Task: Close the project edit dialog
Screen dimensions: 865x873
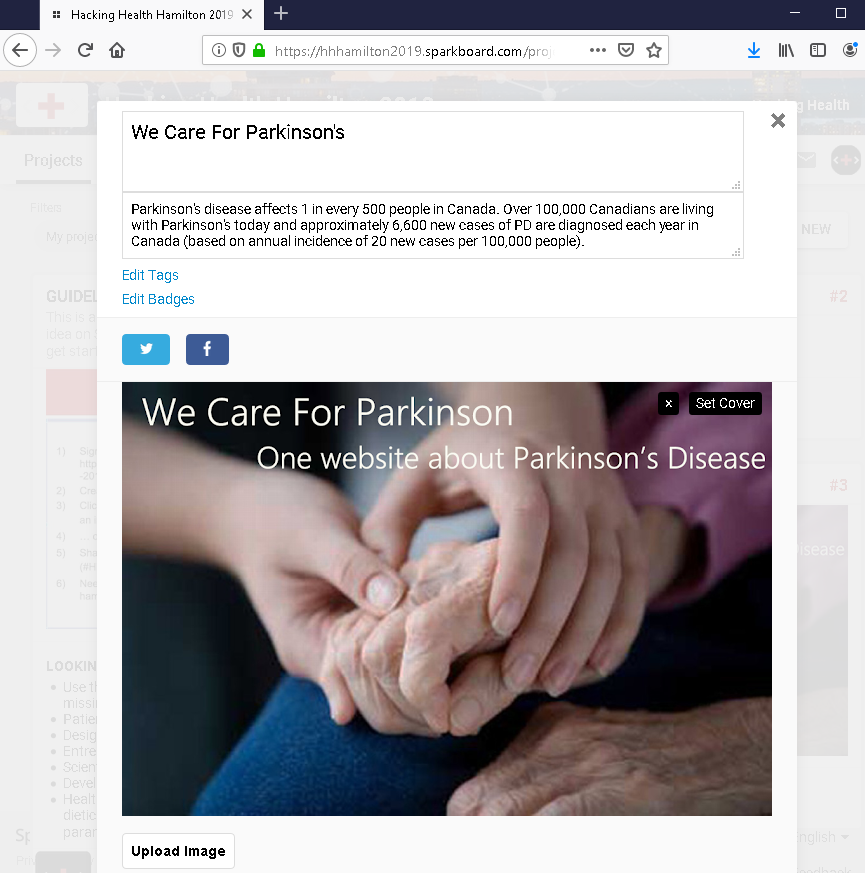Action: click(x=778, y=121)
